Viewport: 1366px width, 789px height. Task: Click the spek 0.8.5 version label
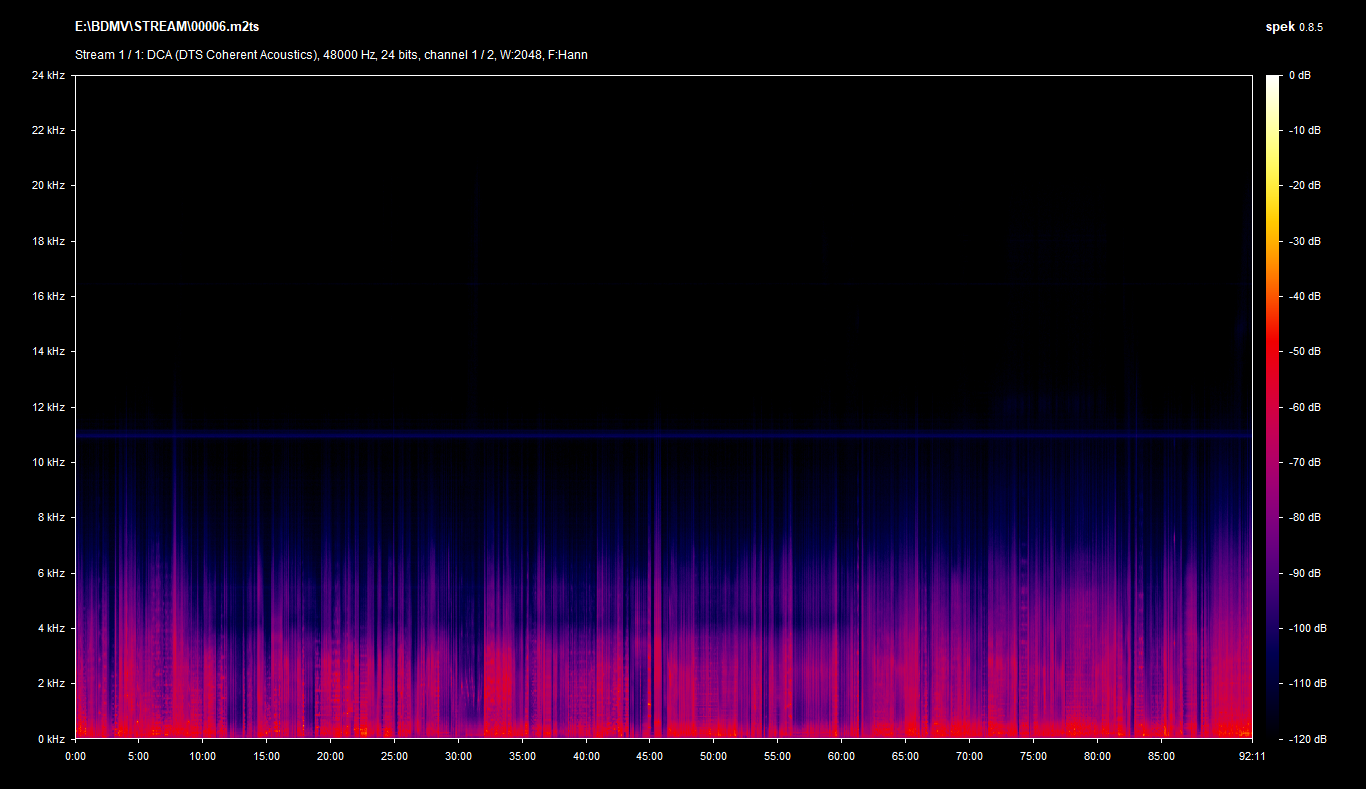tap(1293, 27)
